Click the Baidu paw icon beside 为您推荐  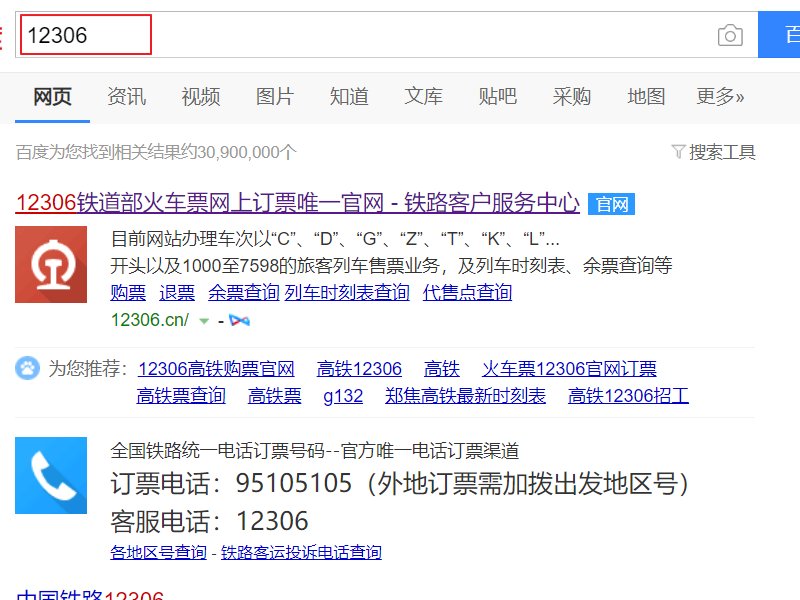point(30,368)
